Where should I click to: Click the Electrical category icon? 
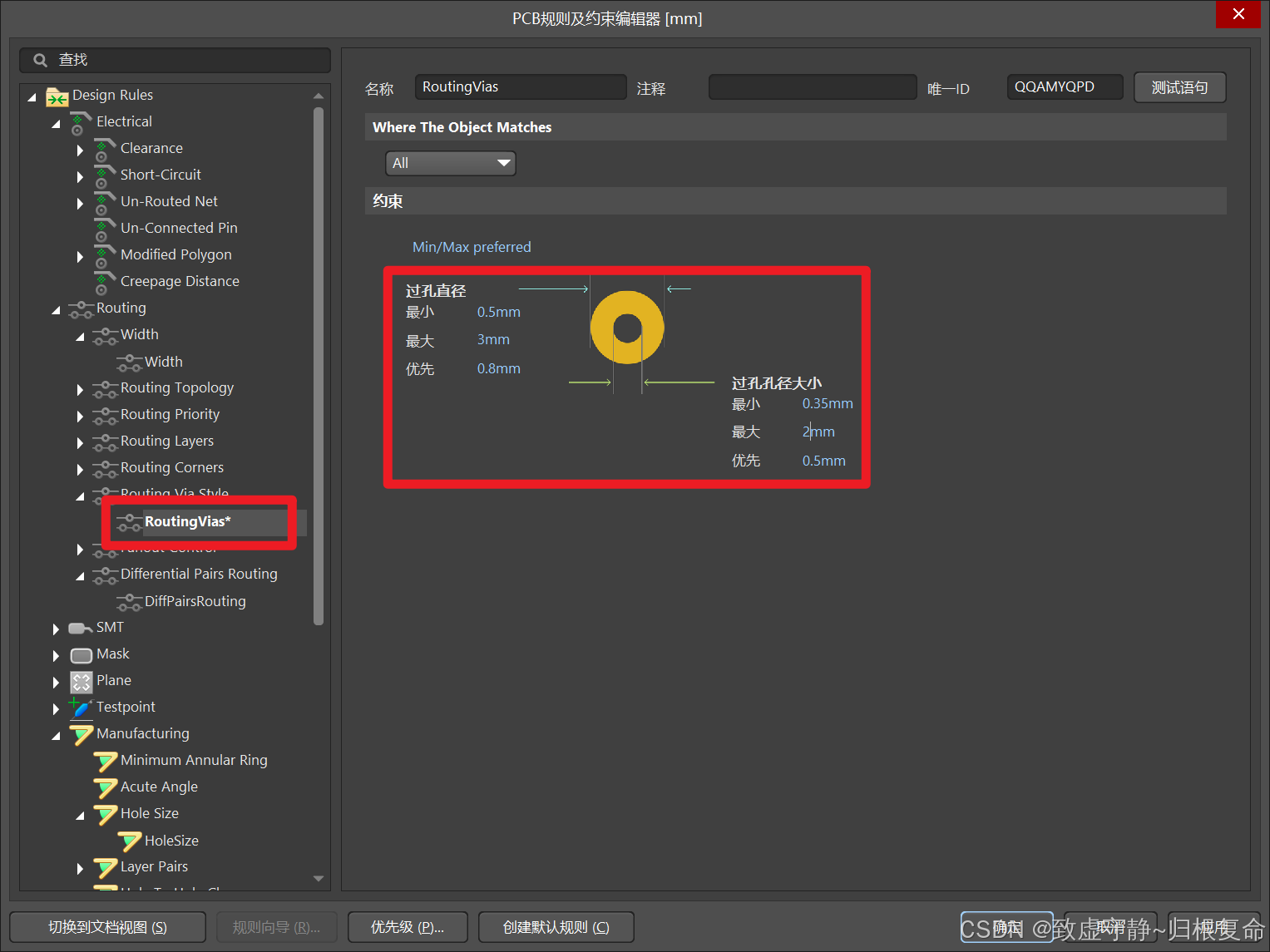coord(81,123)
